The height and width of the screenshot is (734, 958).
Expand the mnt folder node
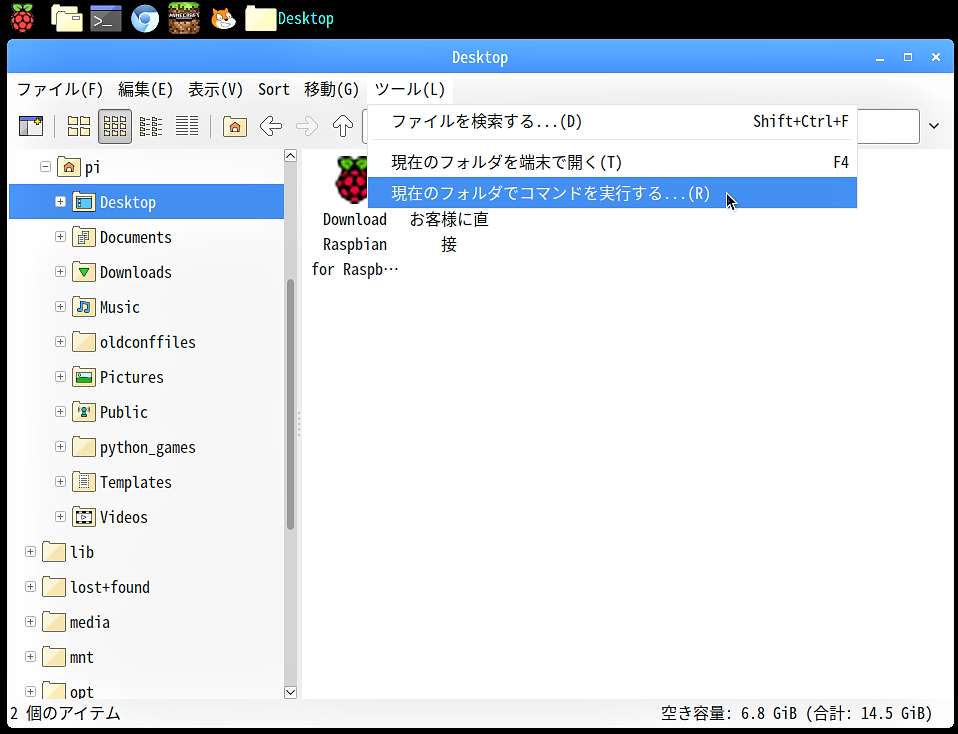[x=30, y=656]
